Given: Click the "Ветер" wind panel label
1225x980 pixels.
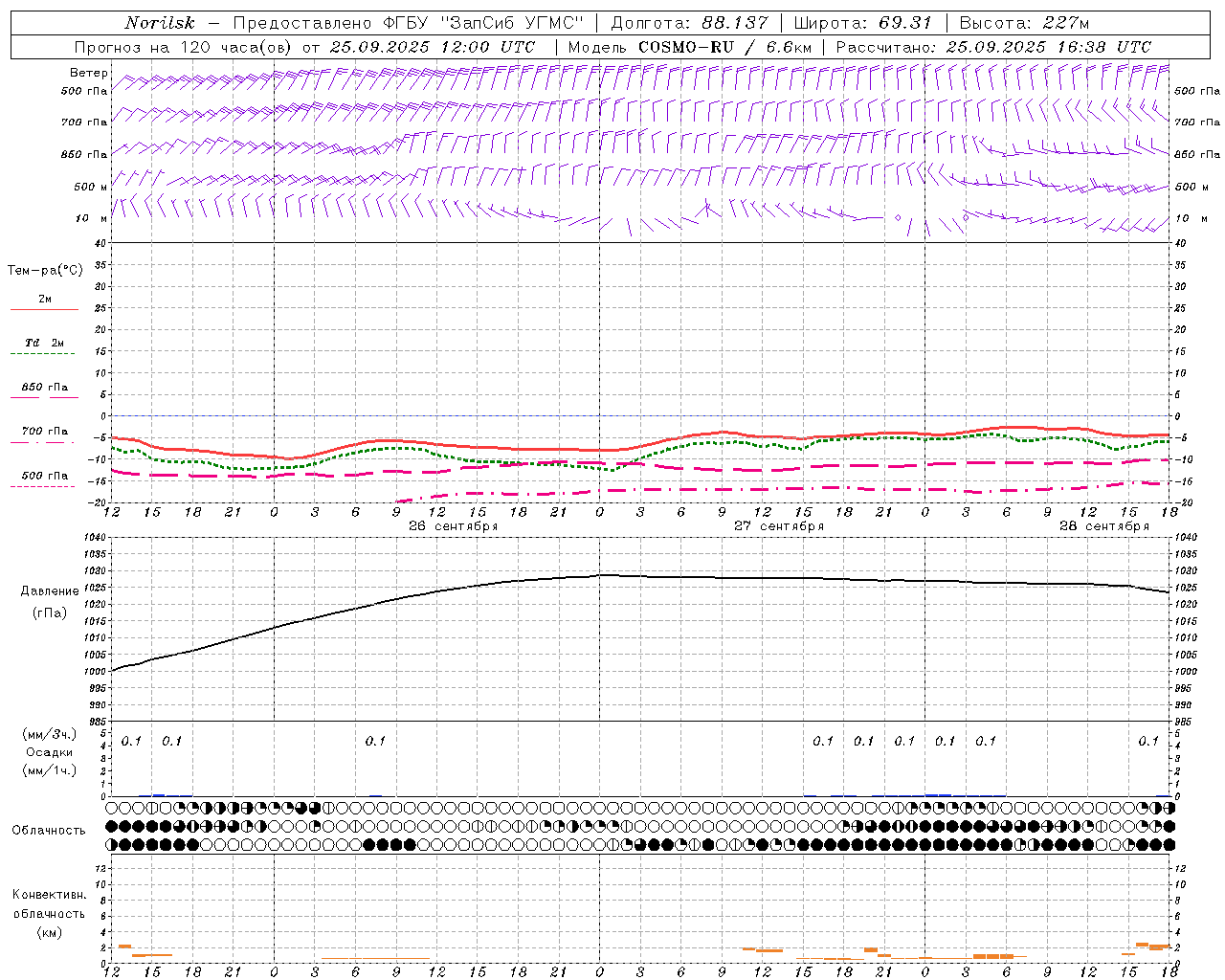Looking at the screenshot, I should click(89, 73).
